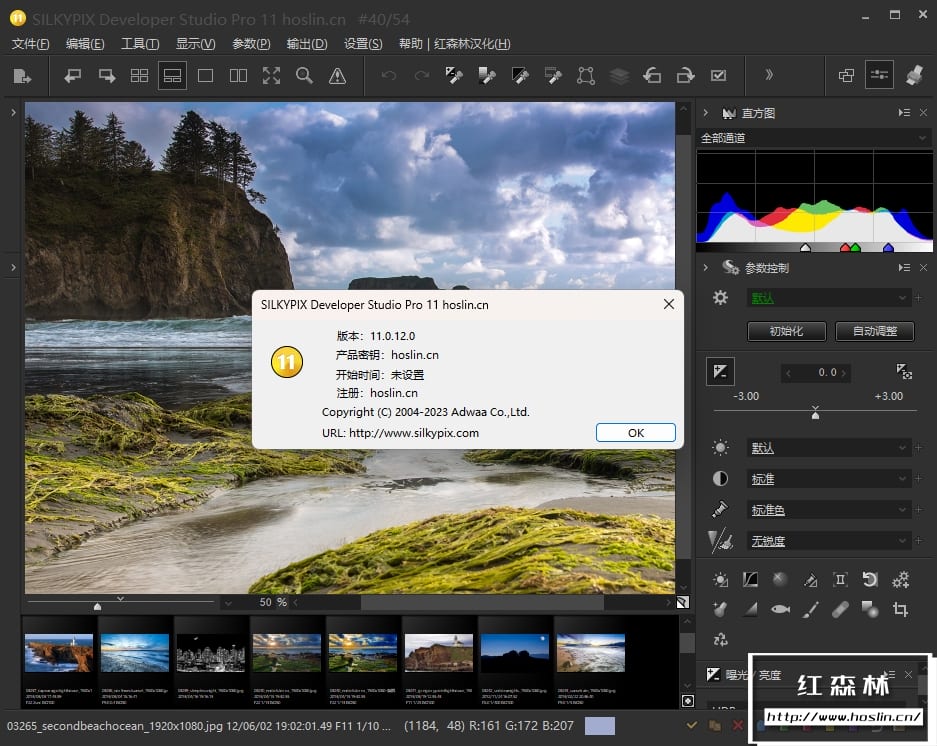Open the 全部通道 histogram channel dropdown
937x746 pixels.
pos(814,138)
